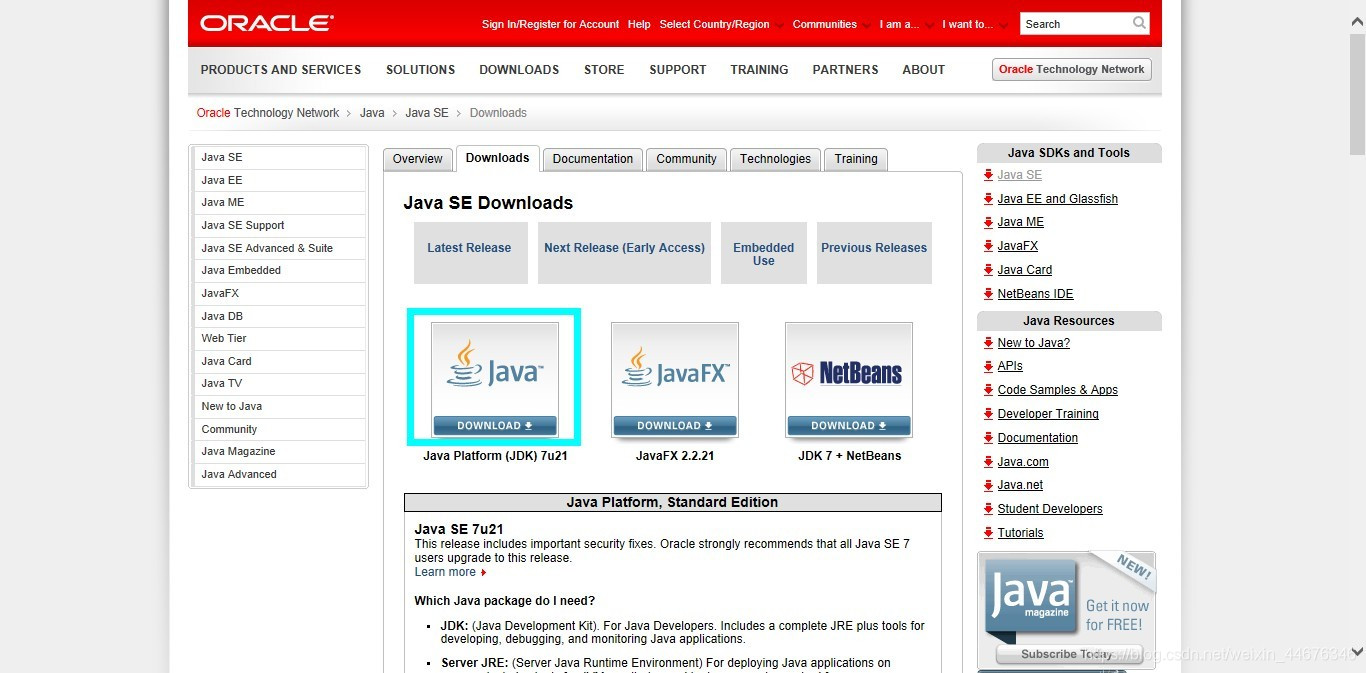The height and width of the screenshot is (673, 1366).
Task: Click red download arrow beside Java ME link
Action: tap(988, 222)
